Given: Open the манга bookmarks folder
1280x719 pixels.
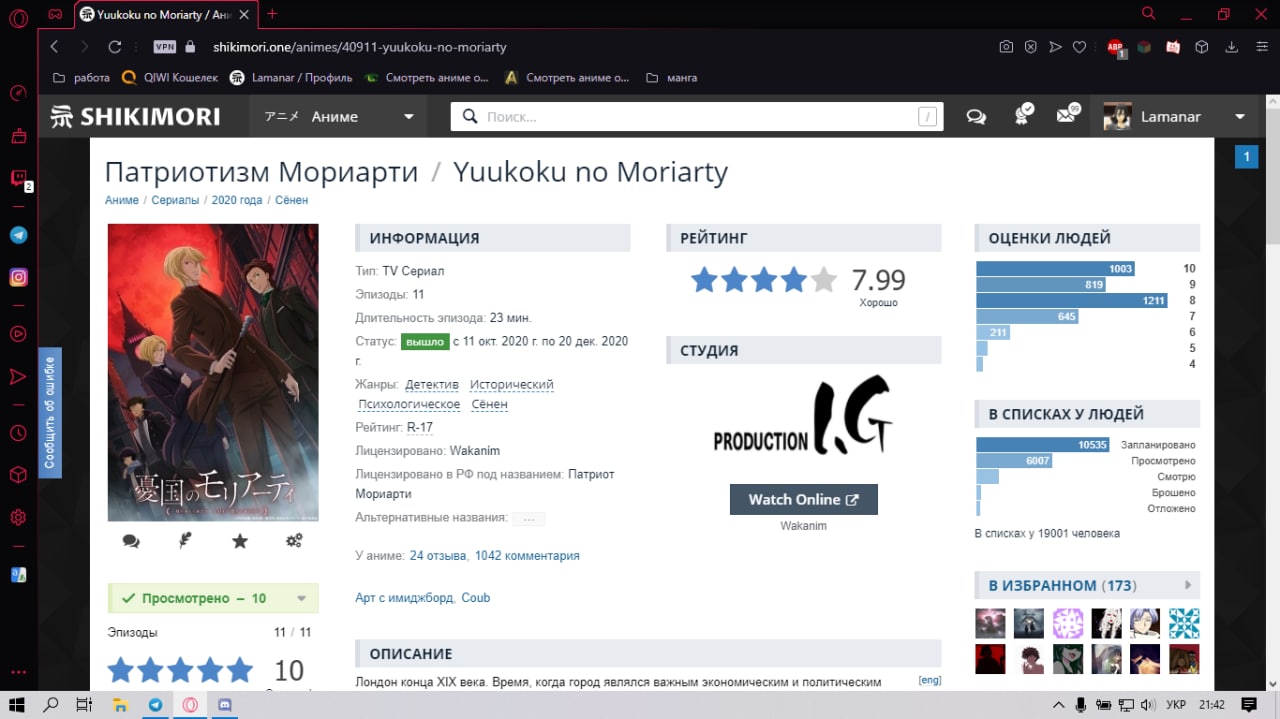Looking at the screenshot, I should tap(672, 77).
